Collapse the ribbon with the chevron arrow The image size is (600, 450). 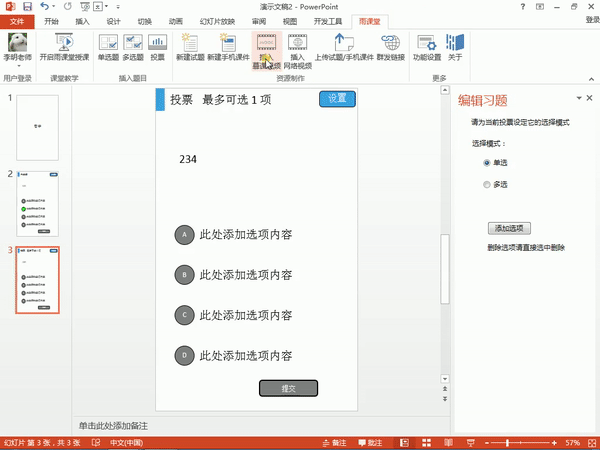pyautogui.click(x=591, y=79)
